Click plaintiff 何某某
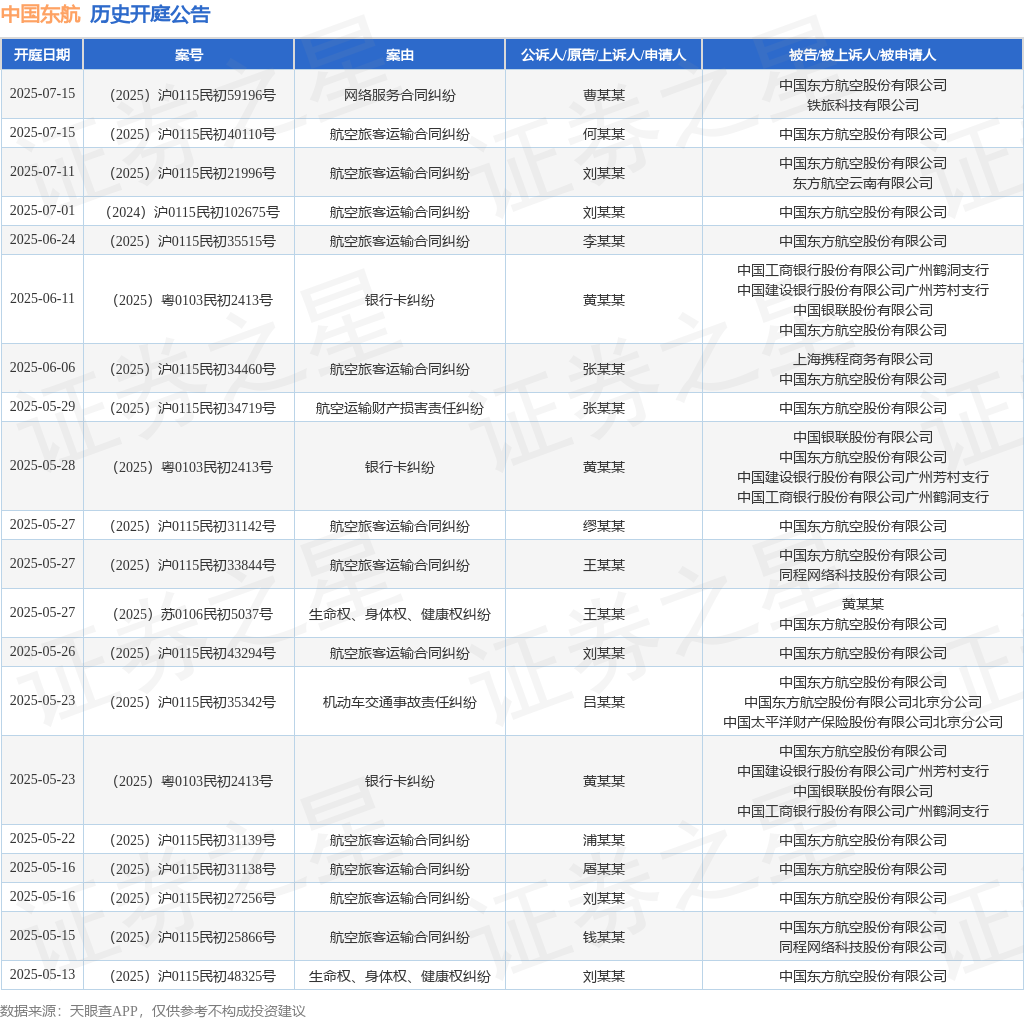 tap(603, 134)
